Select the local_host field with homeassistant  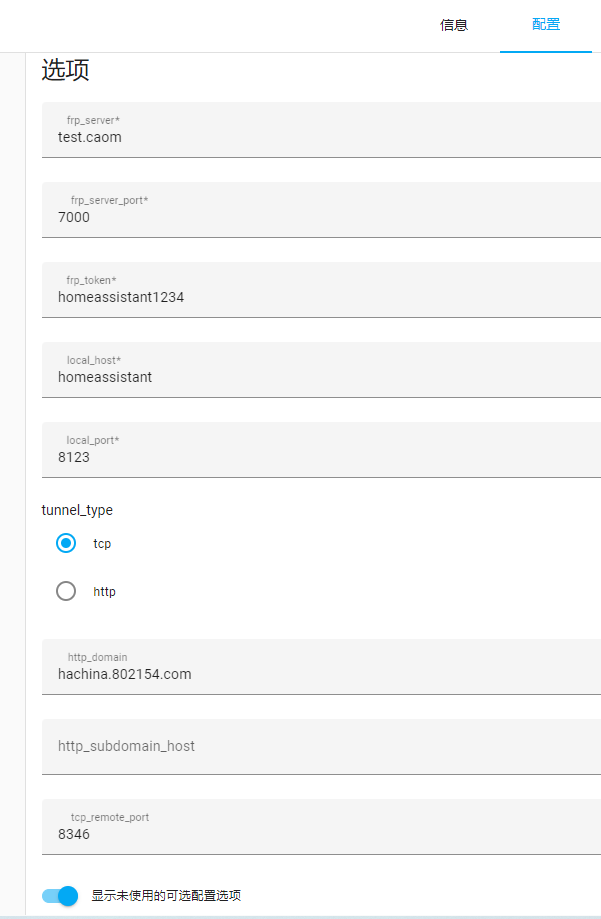pyautogui.click(x=320, y=377)
